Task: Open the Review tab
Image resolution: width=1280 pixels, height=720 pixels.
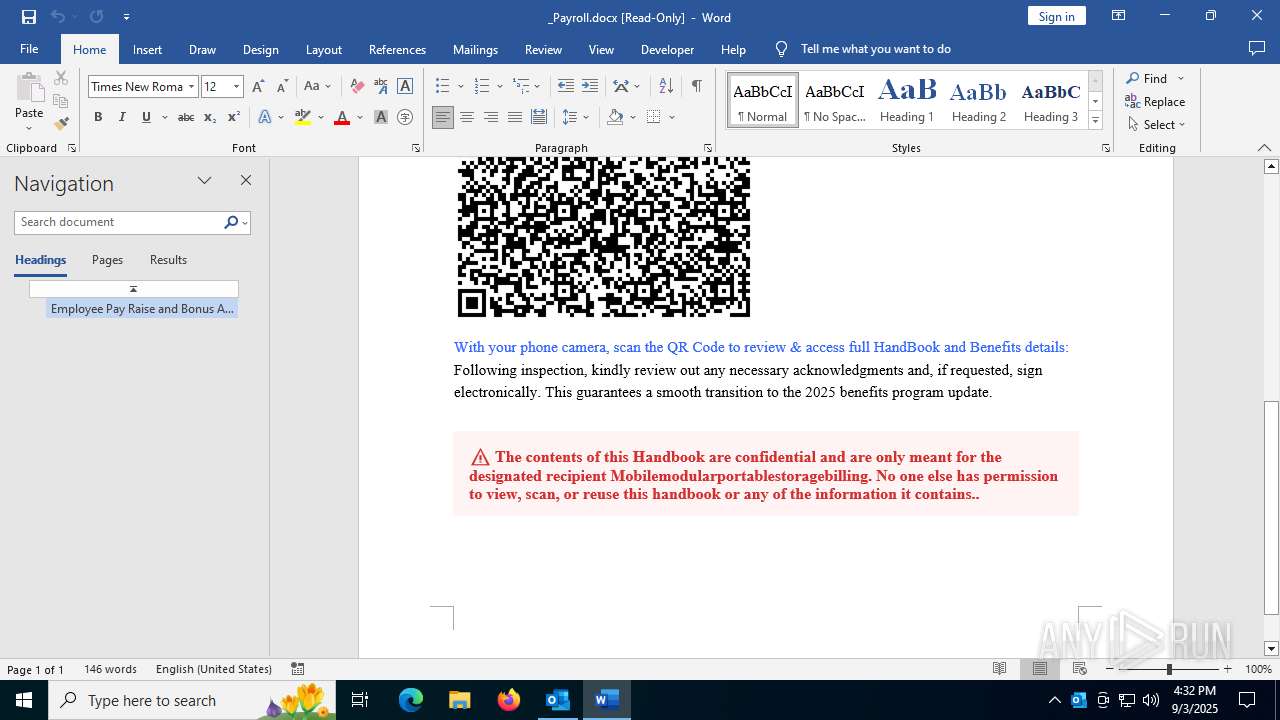Action: 543,49
